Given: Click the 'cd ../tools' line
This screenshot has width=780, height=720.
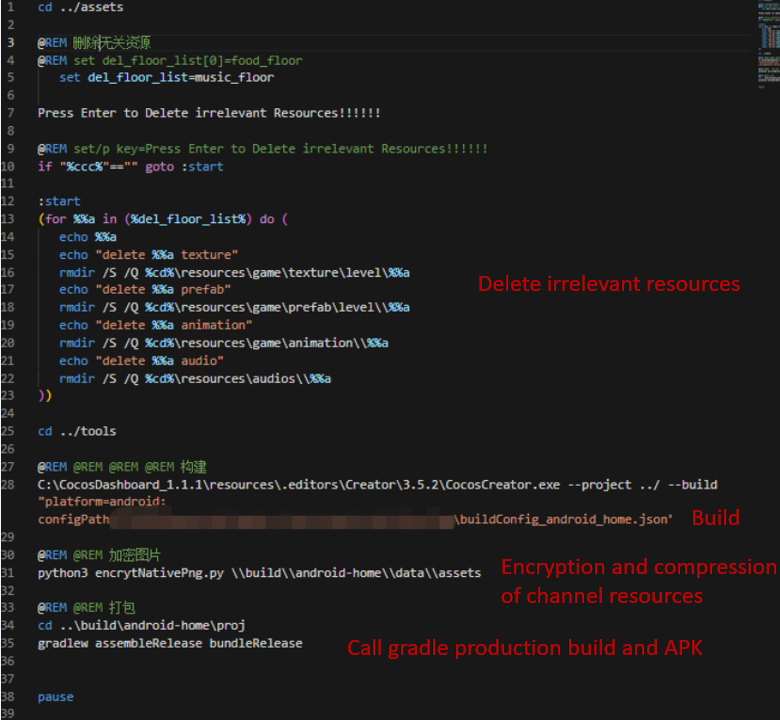Looking at the screenshot, I should [x=76, y=431].
